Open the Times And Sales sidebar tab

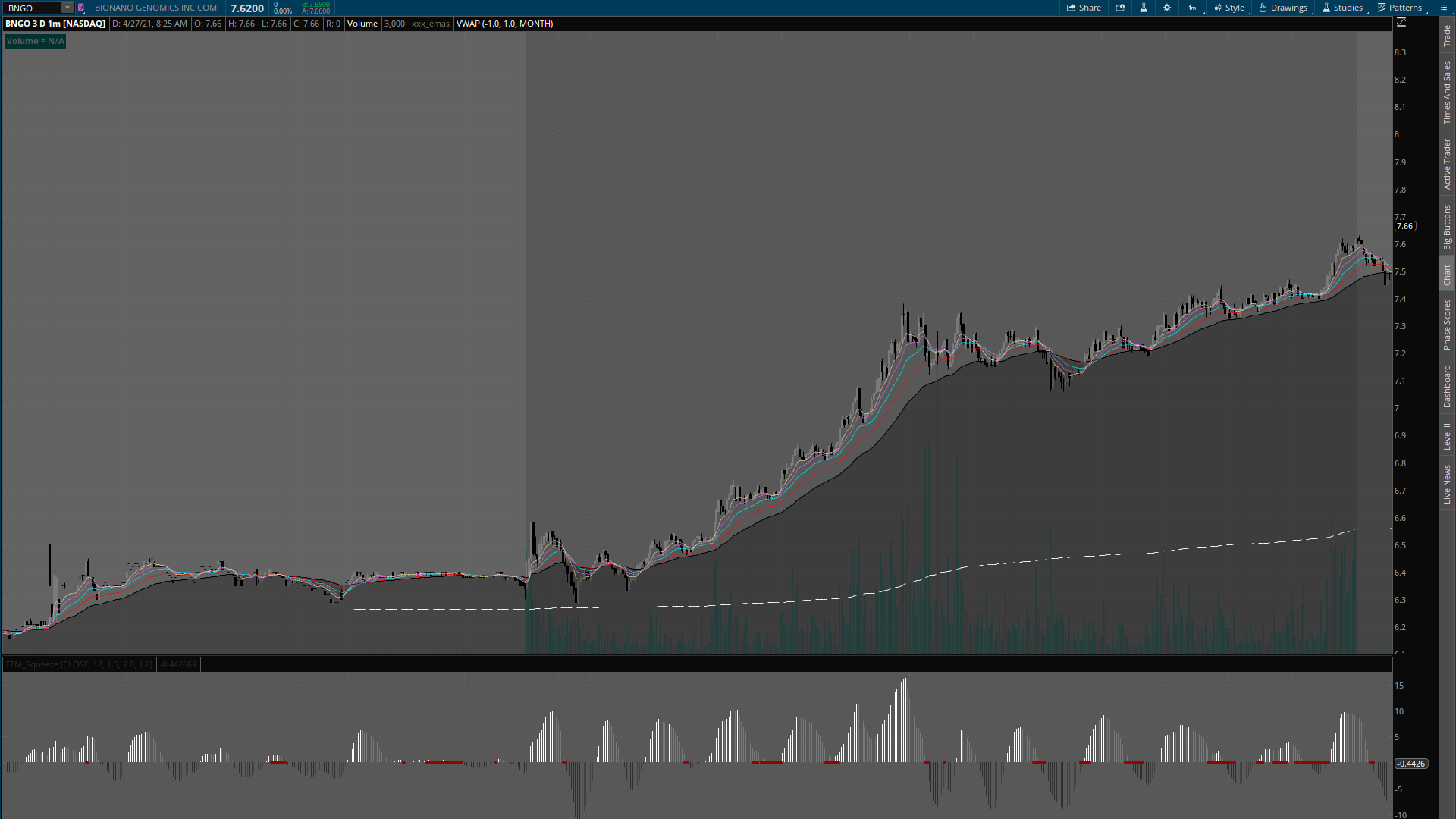tap(1447, 93)
